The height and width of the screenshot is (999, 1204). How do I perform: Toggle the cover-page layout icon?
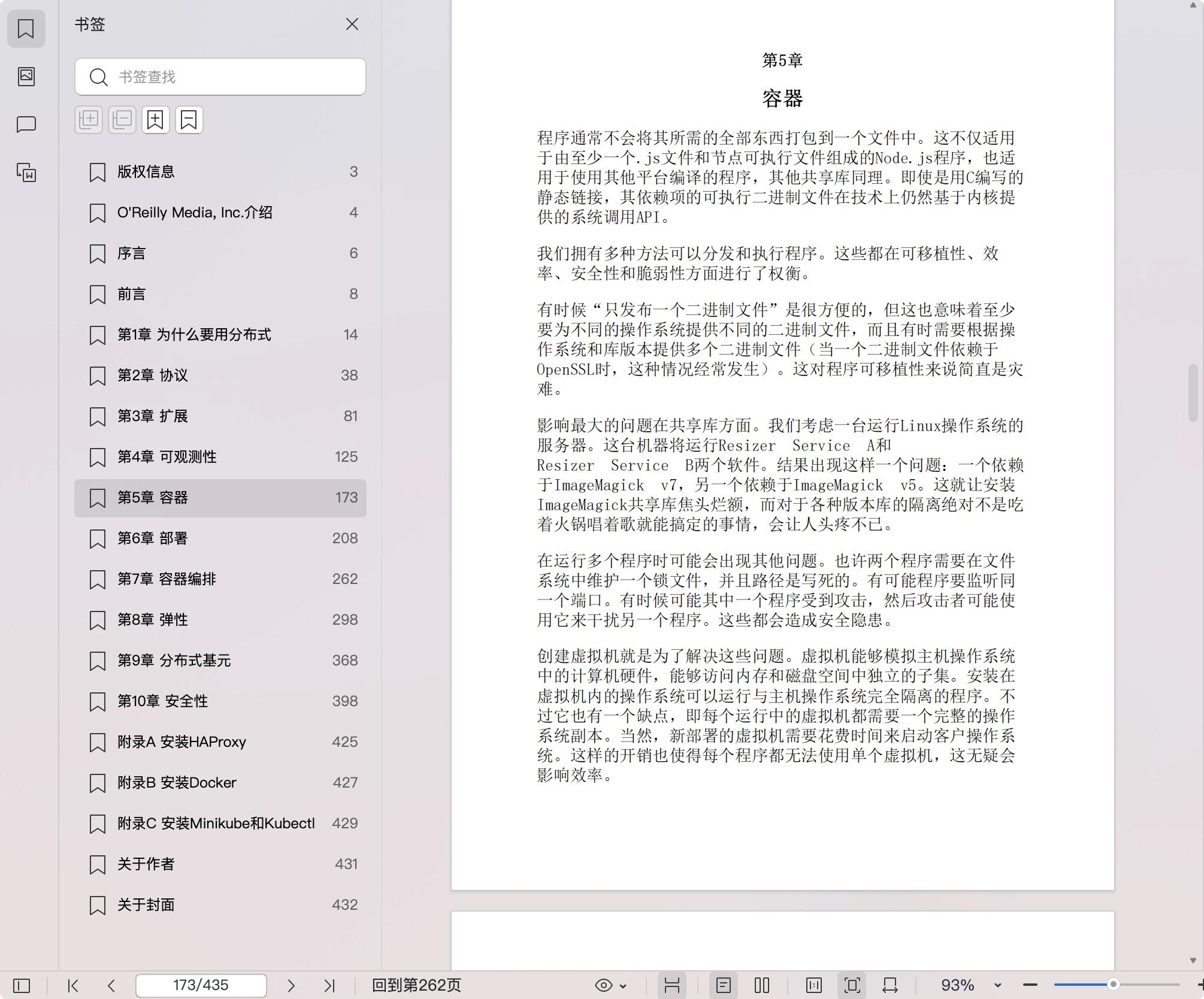(814, 985)
